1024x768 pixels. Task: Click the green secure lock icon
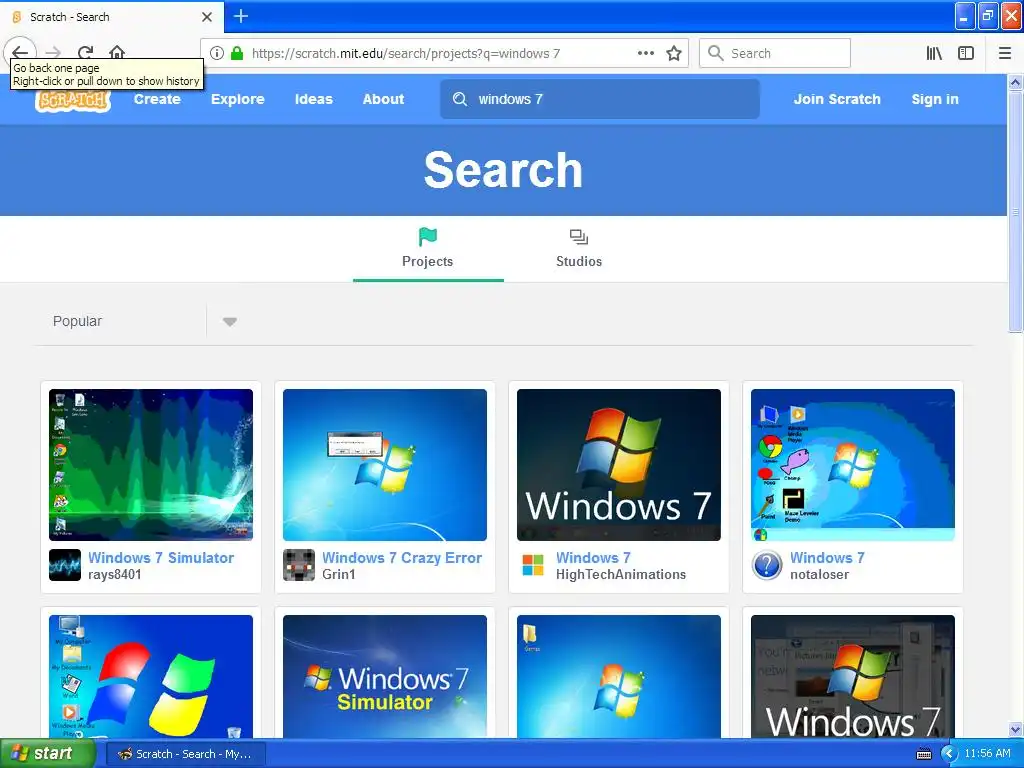pyautogui.click(x=237, y=54)
